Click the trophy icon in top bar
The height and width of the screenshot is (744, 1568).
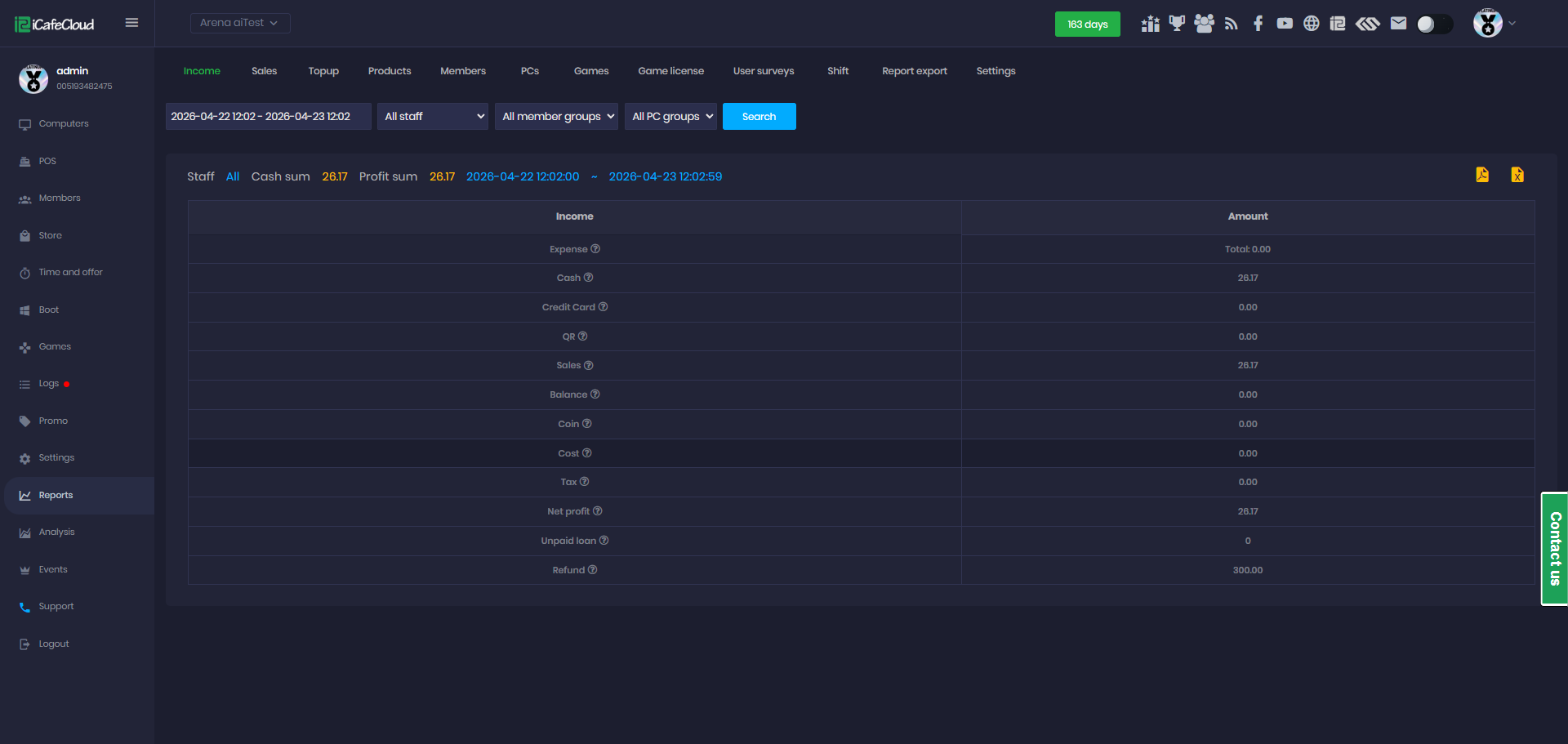(1177, 24)
